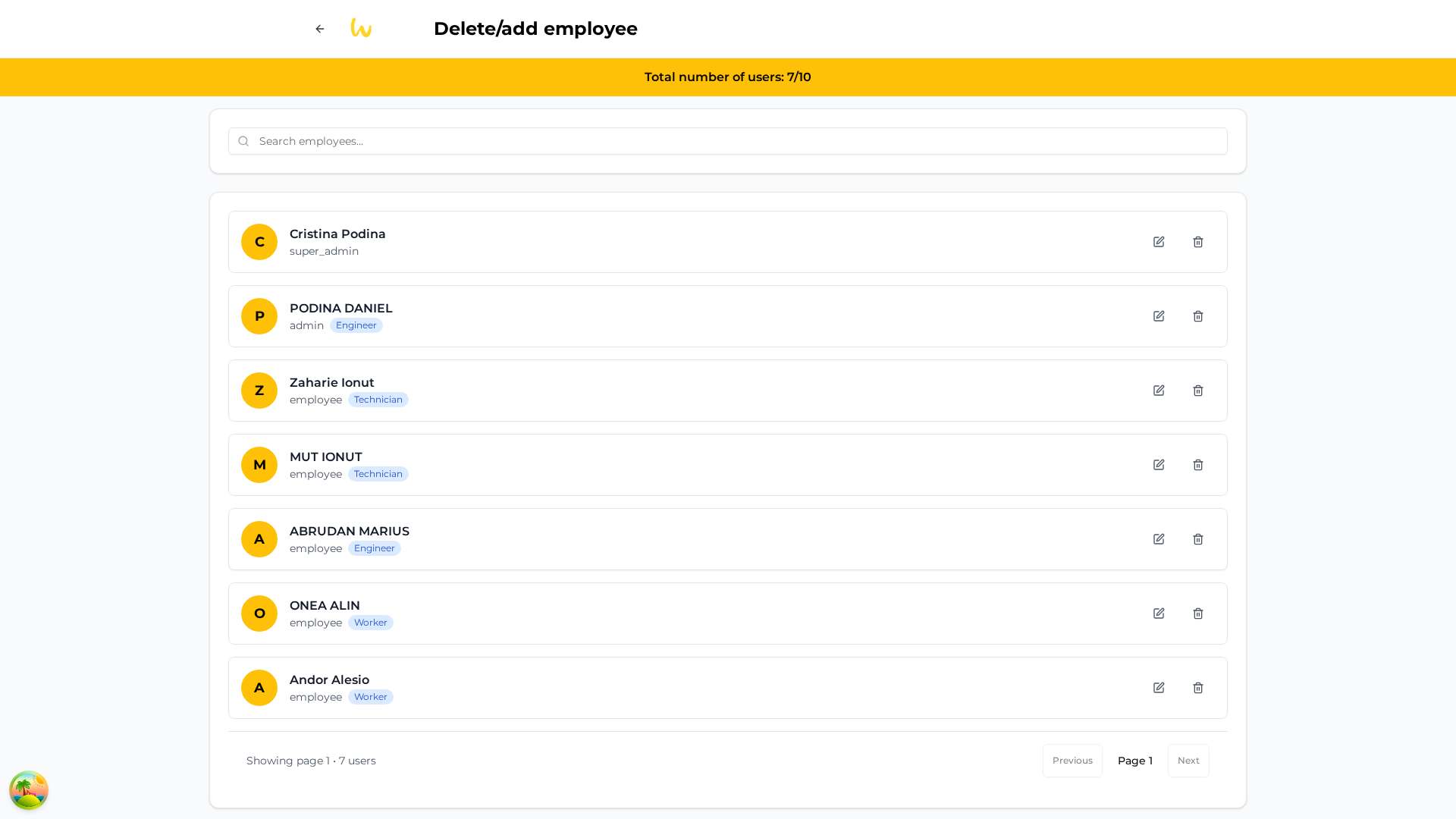Go to the Previous page
Viewport: 1456px width, 819px height.
coord(1072,761)
